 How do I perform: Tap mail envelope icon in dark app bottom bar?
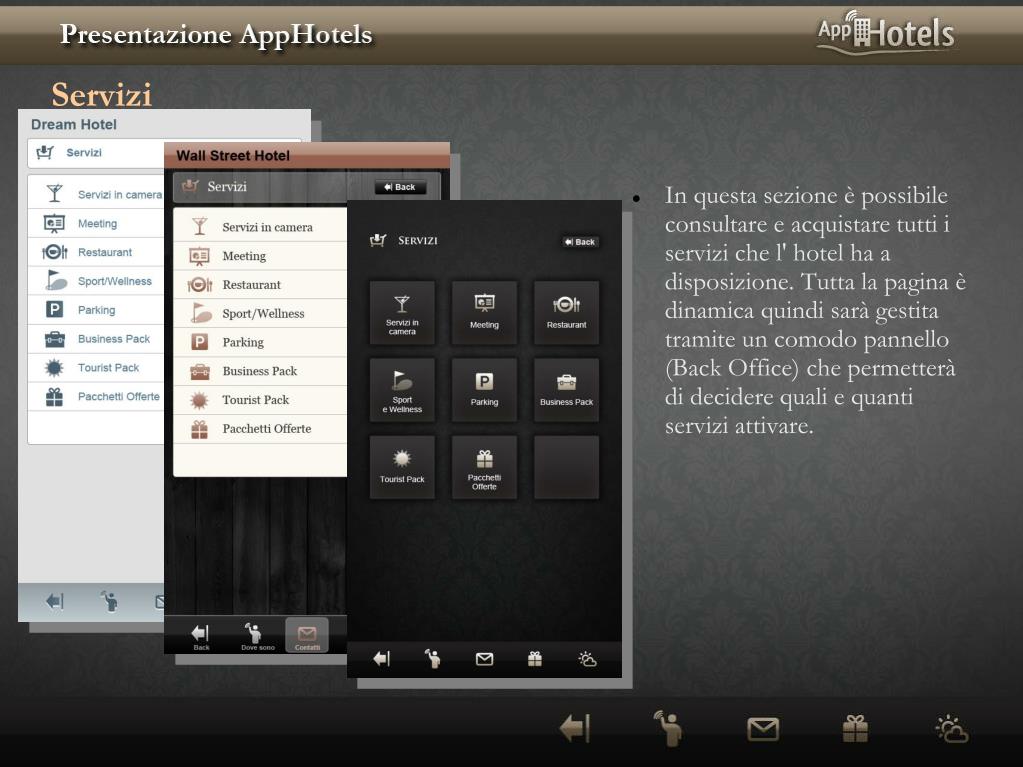(484, 659)
